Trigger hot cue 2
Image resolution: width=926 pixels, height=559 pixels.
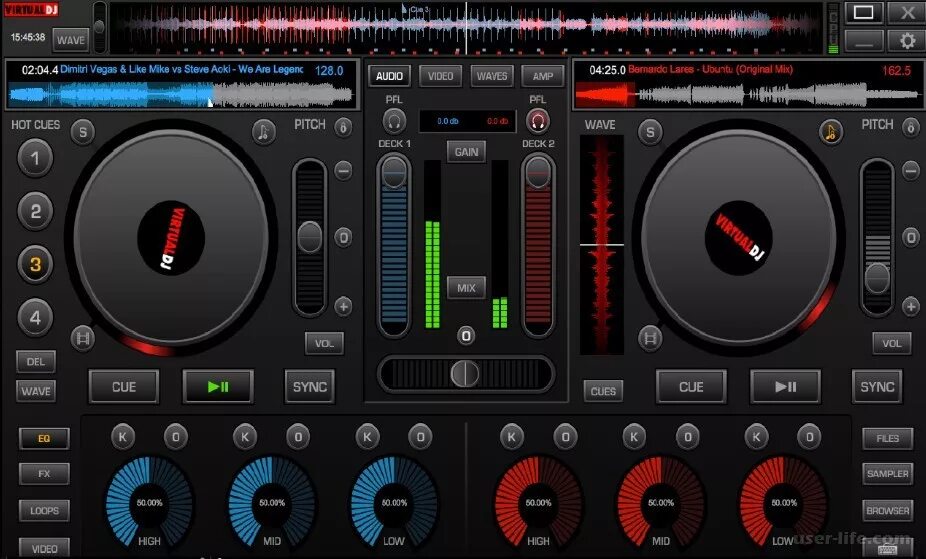point(35,211)
